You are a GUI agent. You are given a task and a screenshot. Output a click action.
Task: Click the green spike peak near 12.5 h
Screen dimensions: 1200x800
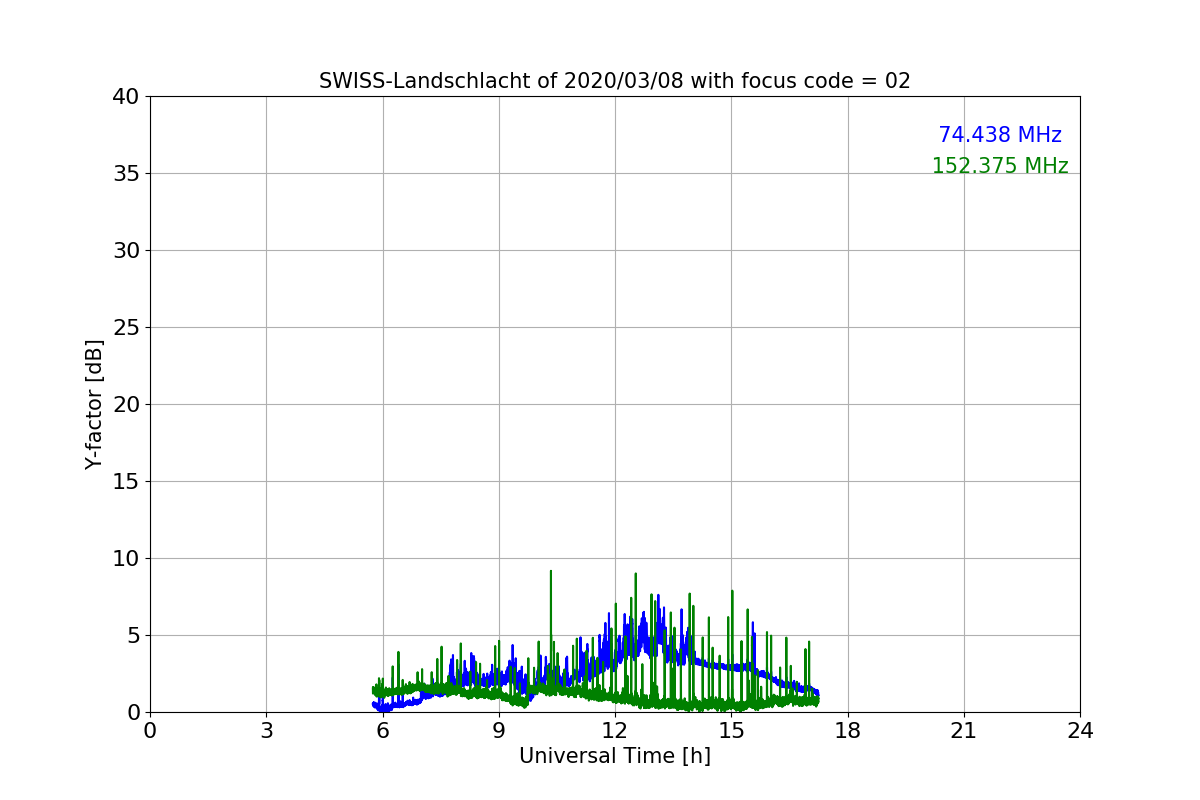tap(635, 575)
